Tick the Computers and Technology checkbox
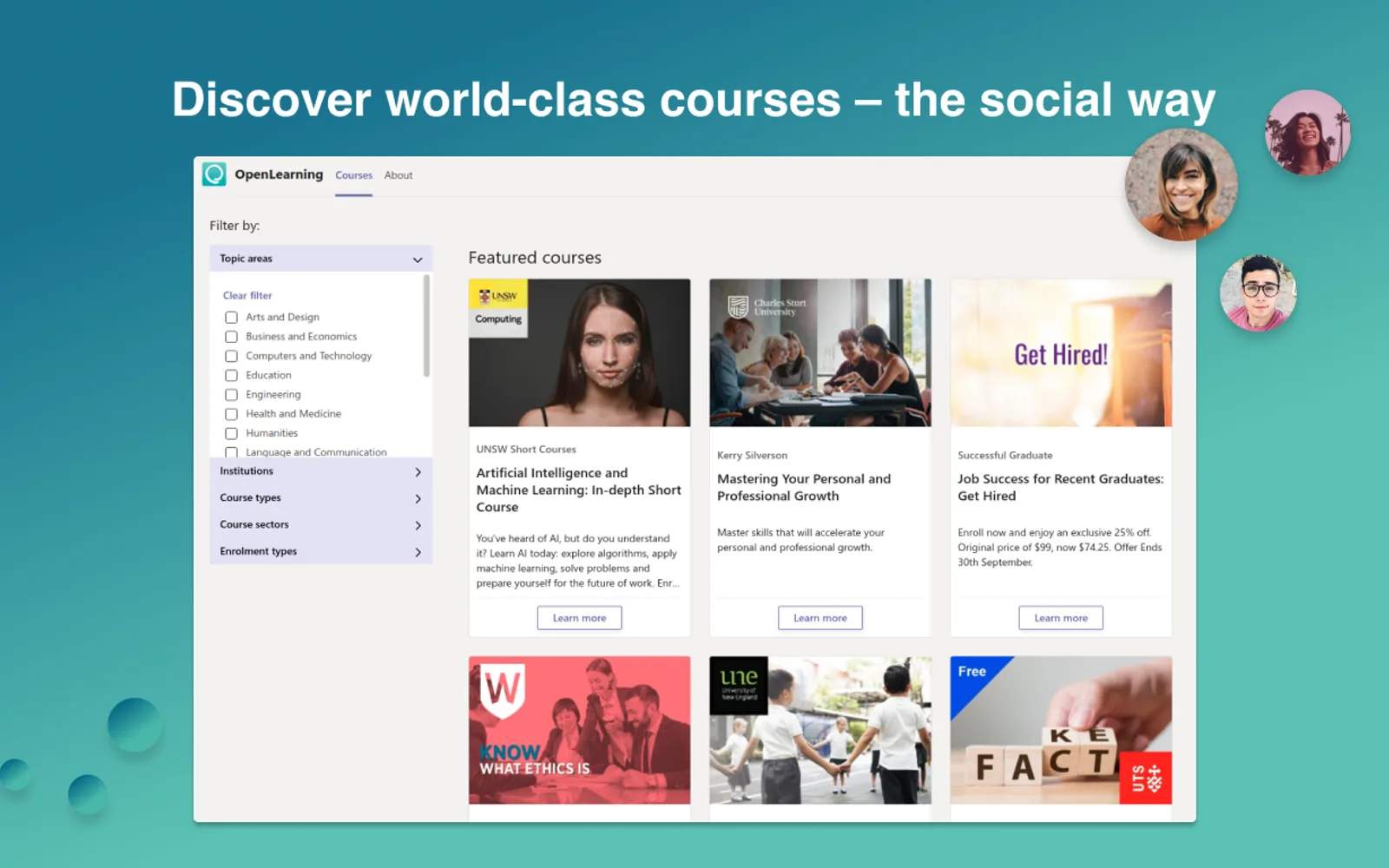The width and height of the screenshot is (1389, 868). [x=231, y=356]
